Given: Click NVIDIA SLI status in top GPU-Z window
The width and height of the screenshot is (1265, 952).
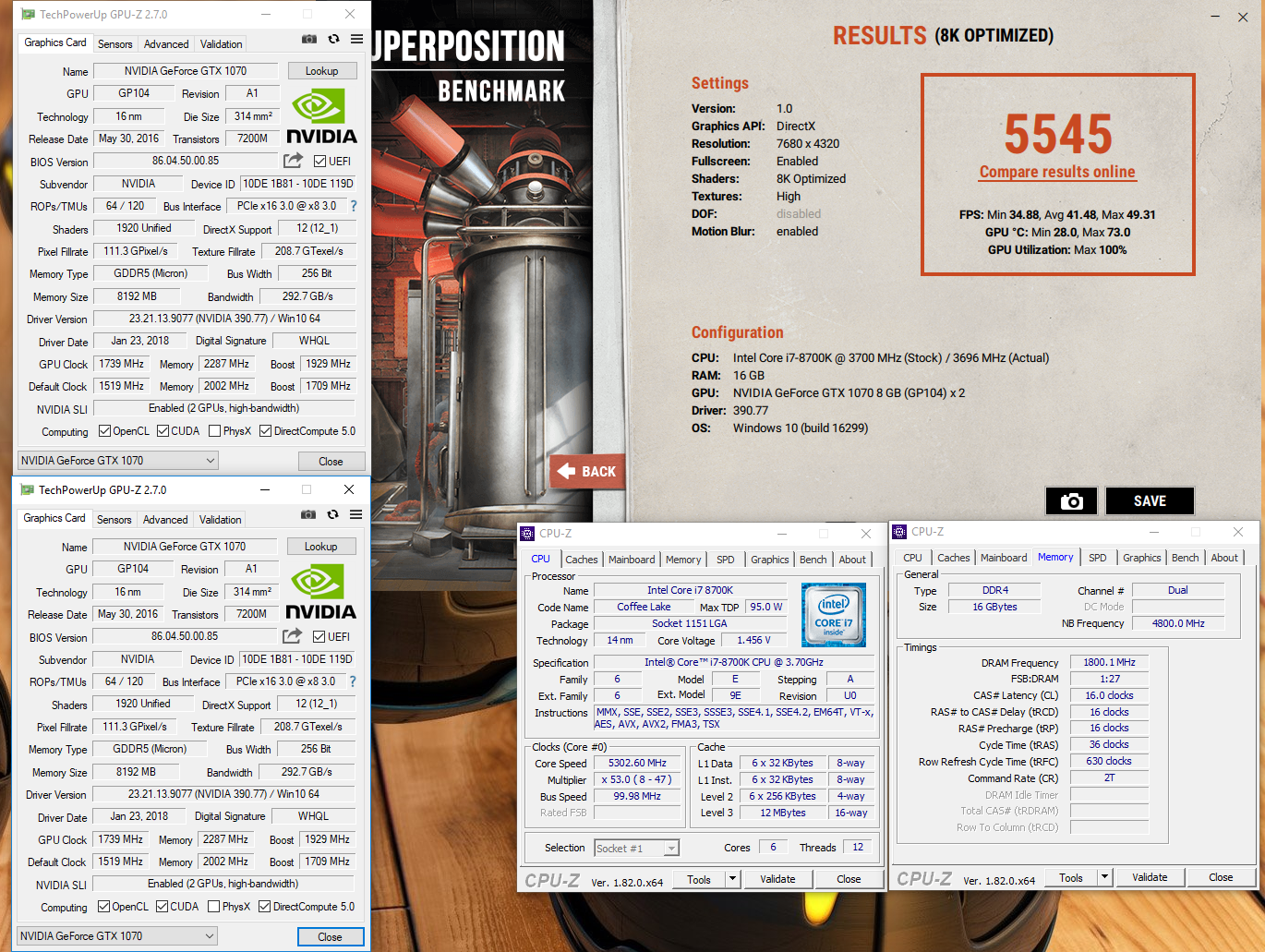Looking at the screenshot, I should (224, 408).
